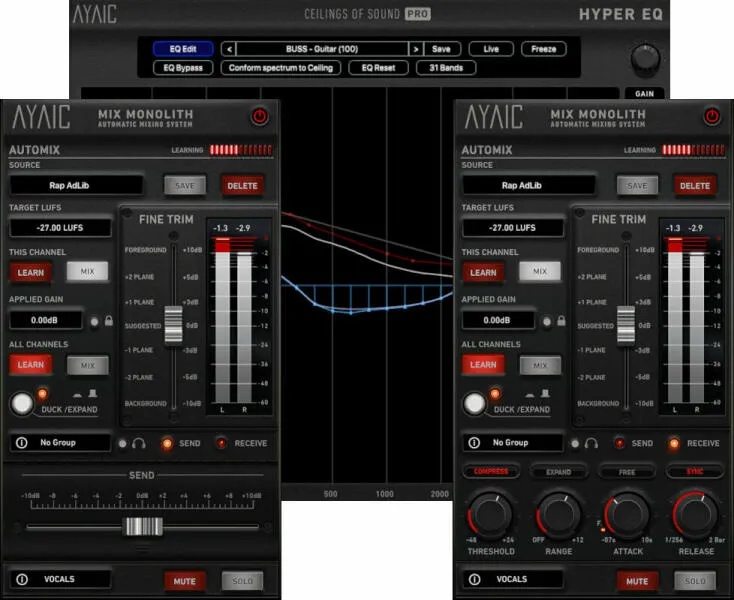Toggle the RECEIVE LED in left Mix Monolith

pyautogui.click(x=221, y=443)
